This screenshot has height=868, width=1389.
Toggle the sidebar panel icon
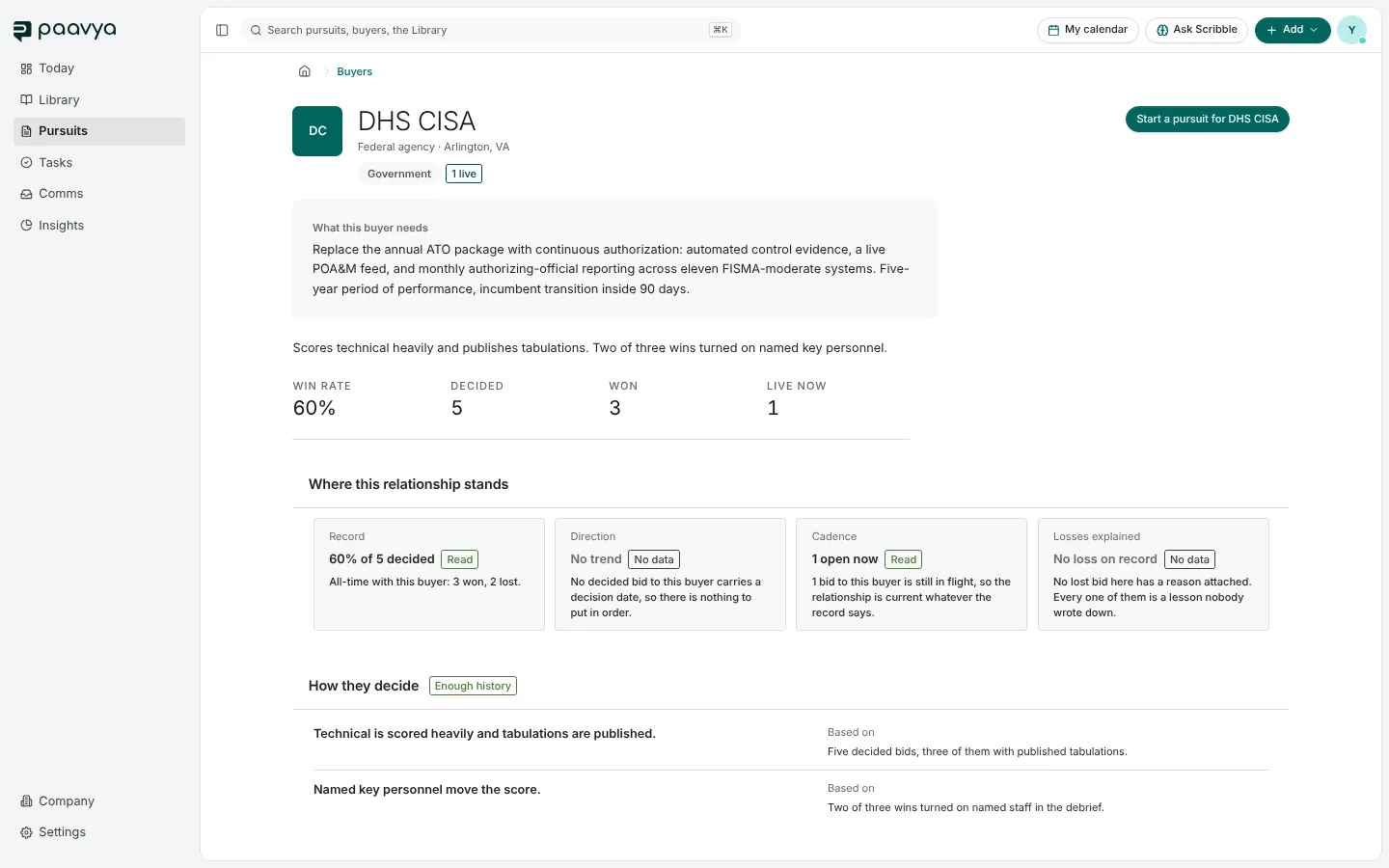222,30
